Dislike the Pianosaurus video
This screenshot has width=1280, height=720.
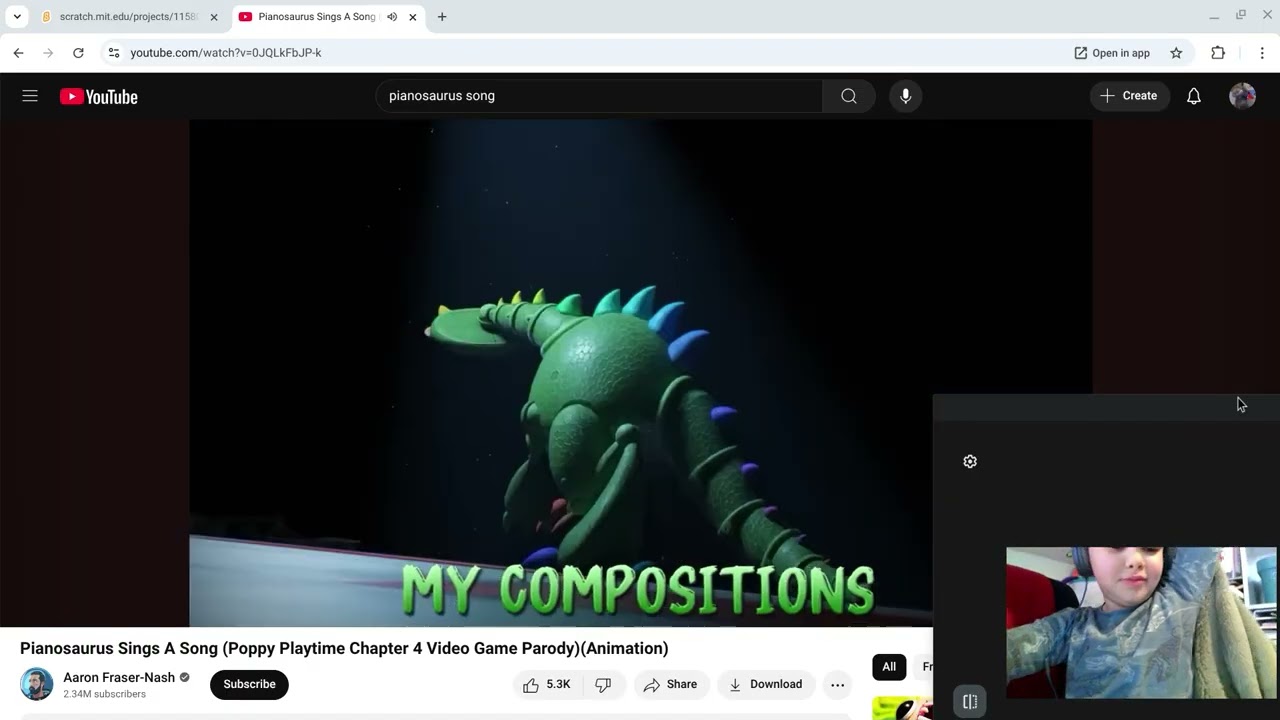tap(603, 684)
